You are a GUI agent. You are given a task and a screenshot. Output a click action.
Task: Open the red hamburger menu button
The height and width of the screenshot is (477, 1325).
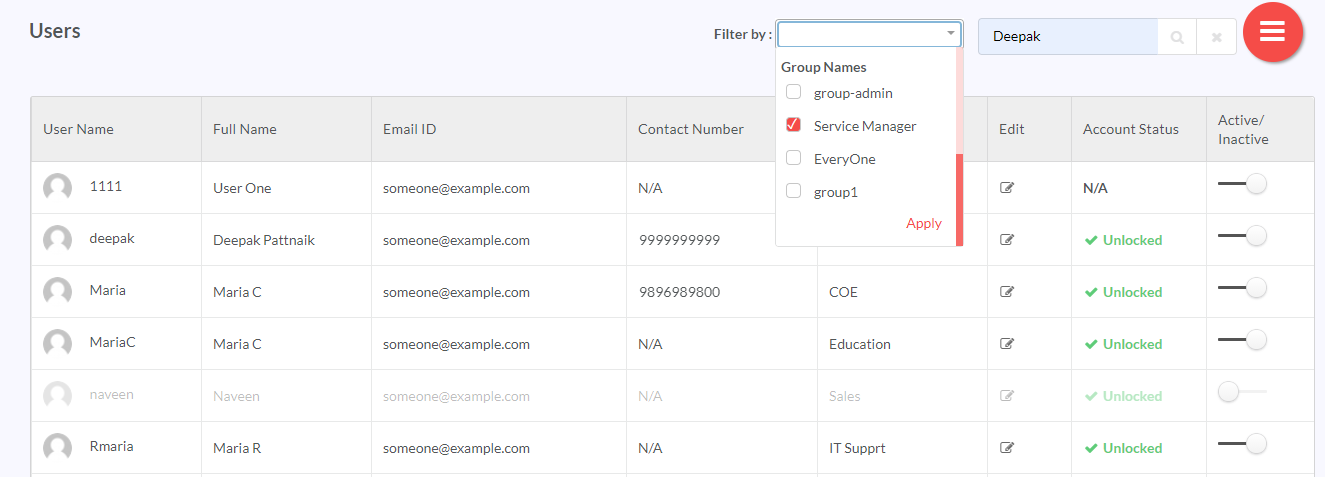(x=1272, y=32)
